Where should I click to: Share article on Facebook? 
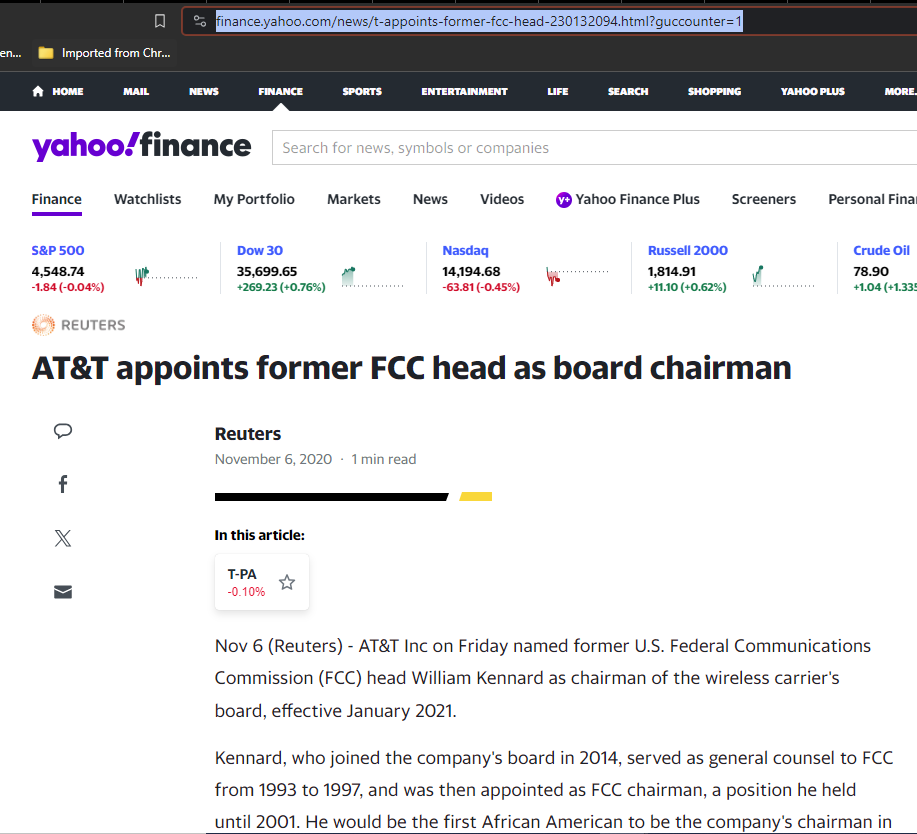click(x=63, y=484)
